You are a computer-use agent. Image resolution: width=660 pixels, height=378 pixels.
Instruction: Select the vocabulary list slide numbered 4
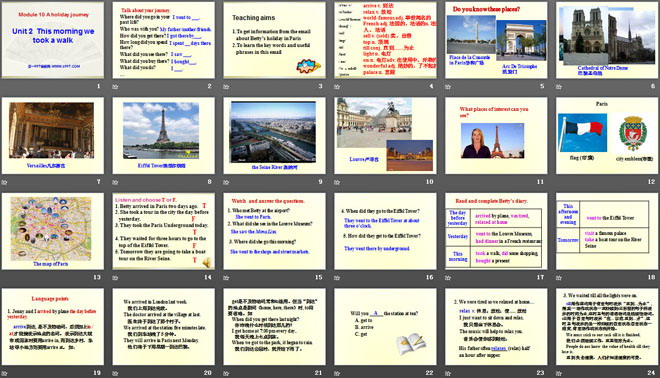point(385,40)
